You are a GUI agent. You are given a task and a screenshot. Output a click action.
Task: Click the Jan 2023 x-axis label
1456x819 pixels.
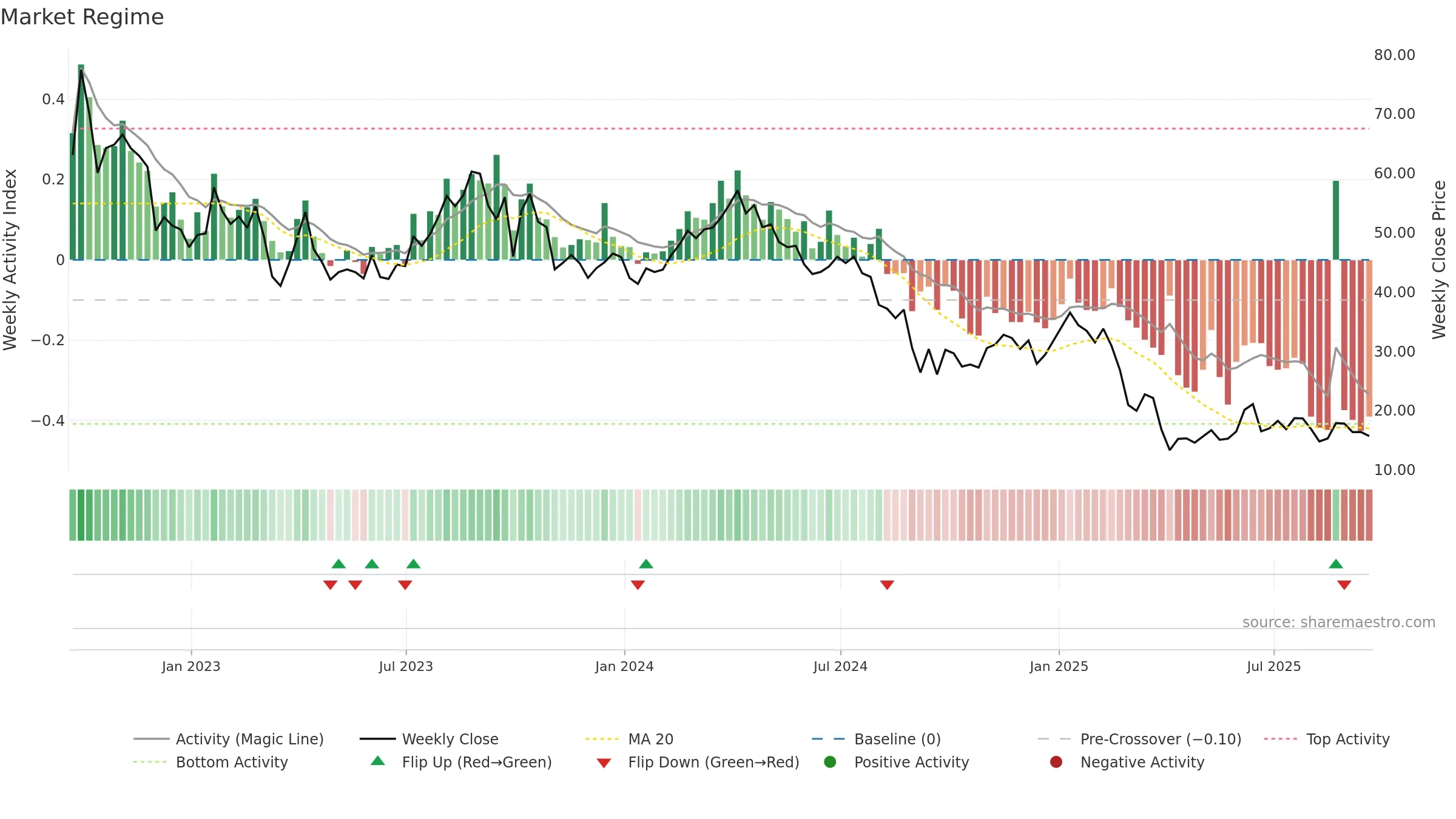(191, 666)
